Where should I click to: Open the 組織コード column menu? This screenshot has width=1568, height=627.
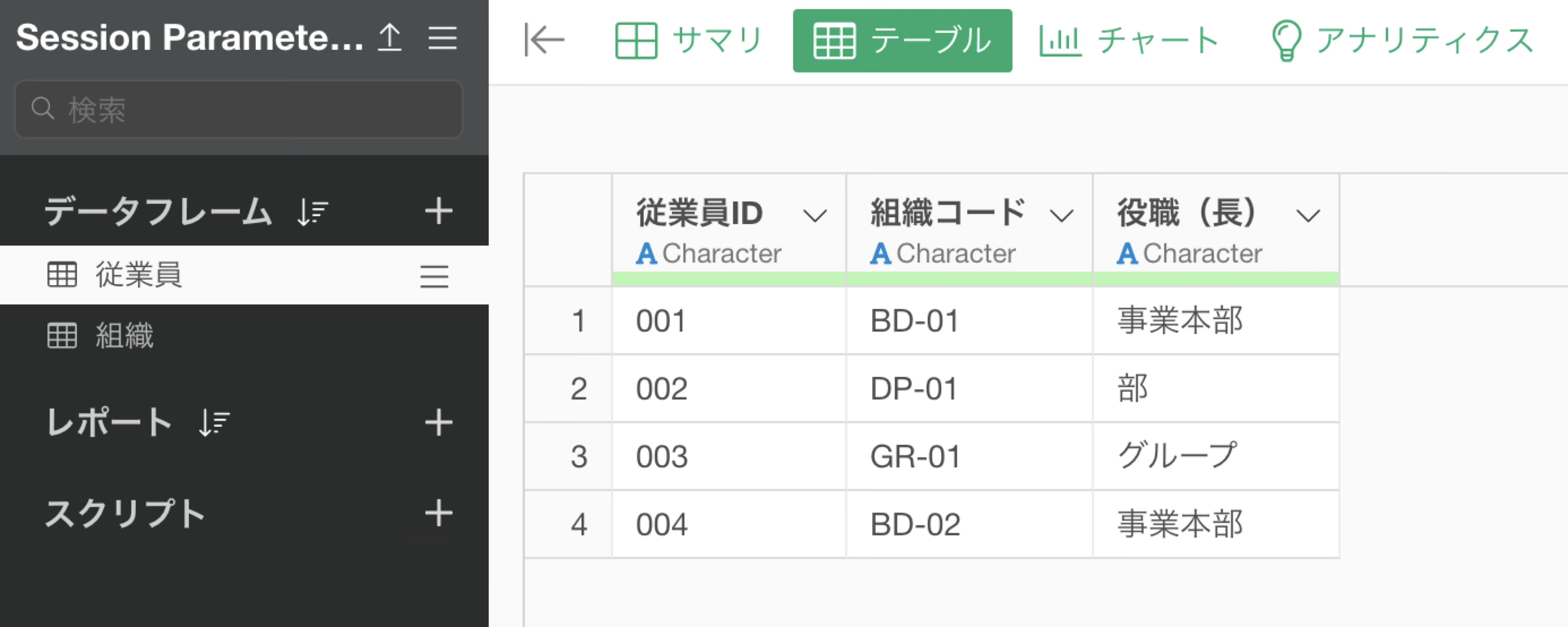pyautogui.click(x=1061, y=215)
